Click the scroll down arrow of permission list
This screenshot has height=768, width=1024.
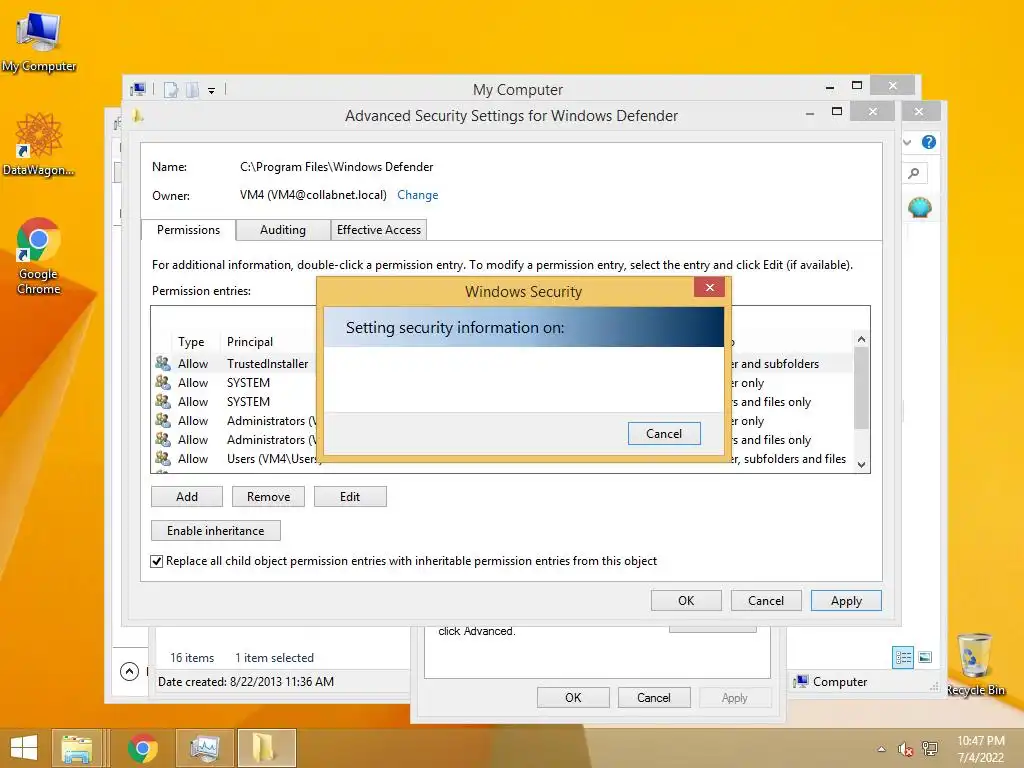(861, 464)
